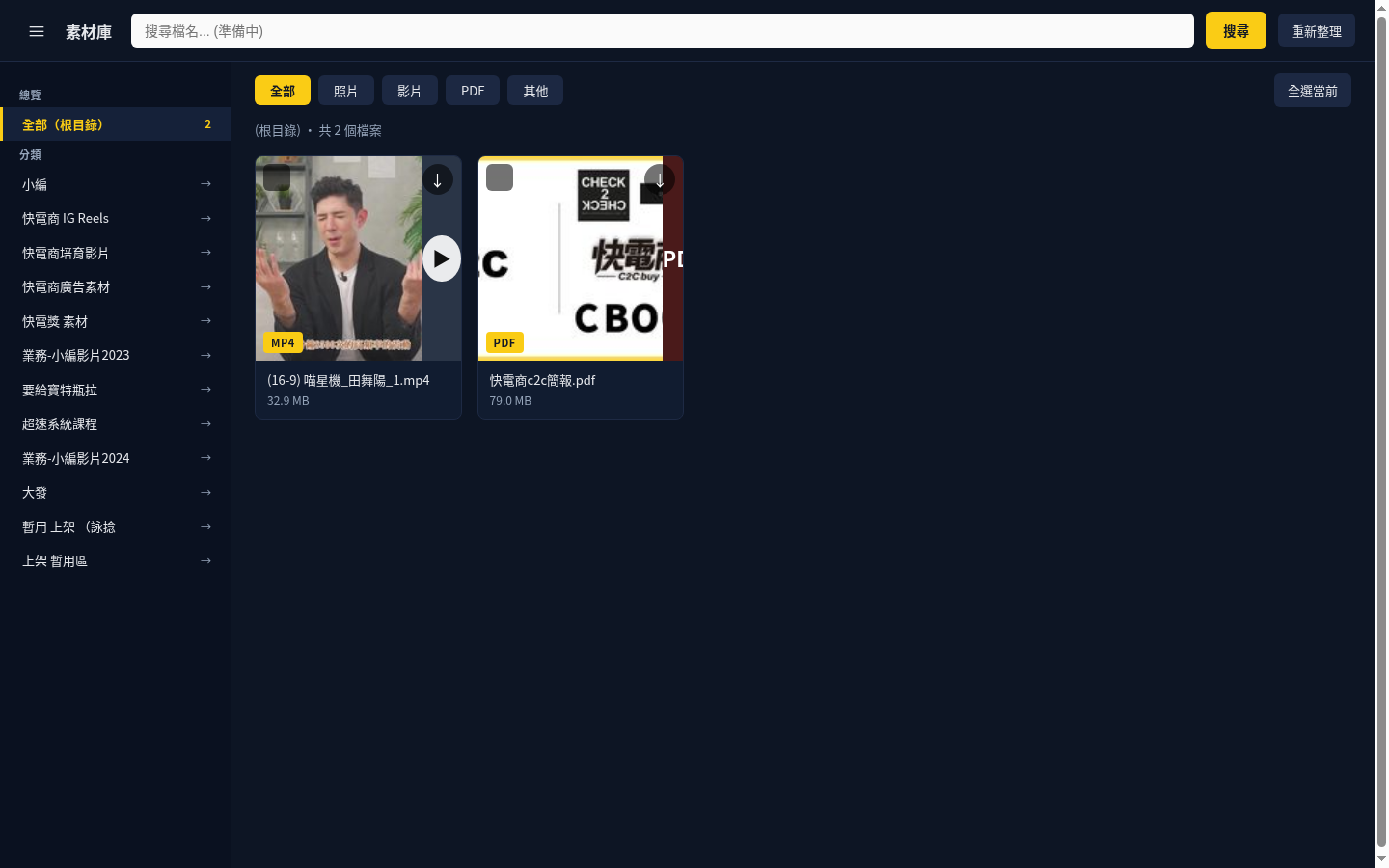The image size is (1389, 868).
Task: Open 業務-小編影片2023 category
Action: [x=116, y=356]
